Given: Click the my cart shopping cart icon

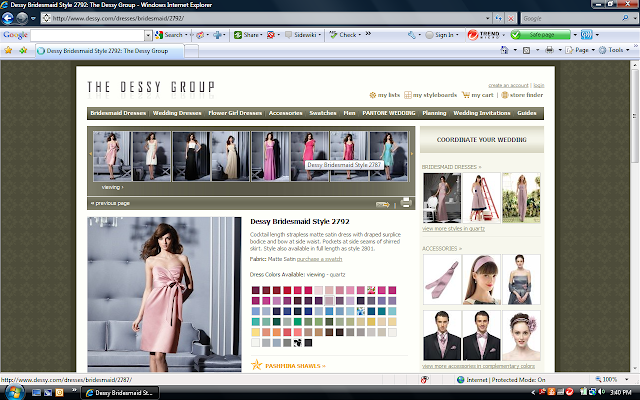Looking at the screenshot, I should click(466, 95).
